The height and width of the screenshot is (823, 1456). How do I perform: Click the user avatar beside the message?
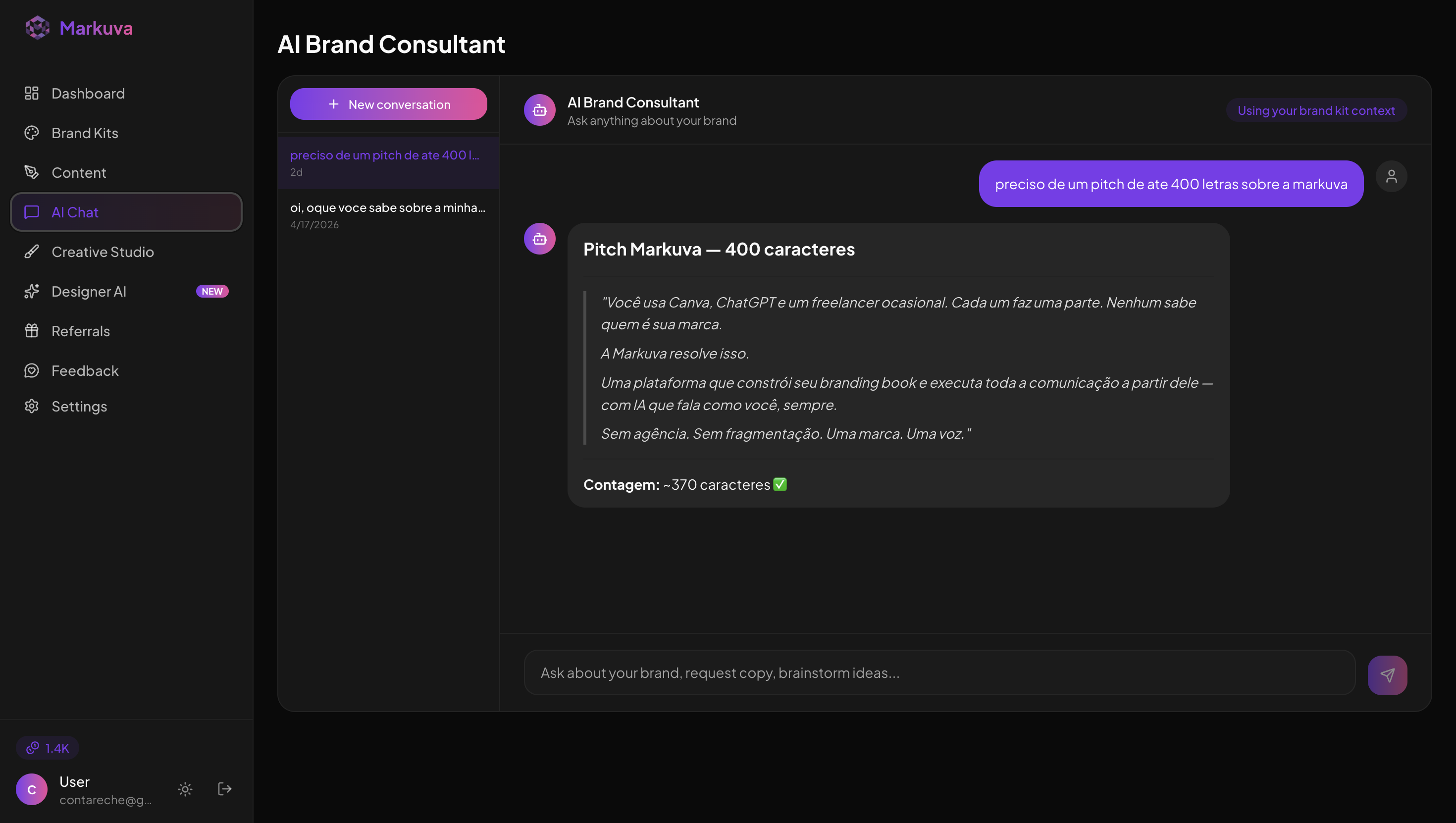(x=1391, y=176)
